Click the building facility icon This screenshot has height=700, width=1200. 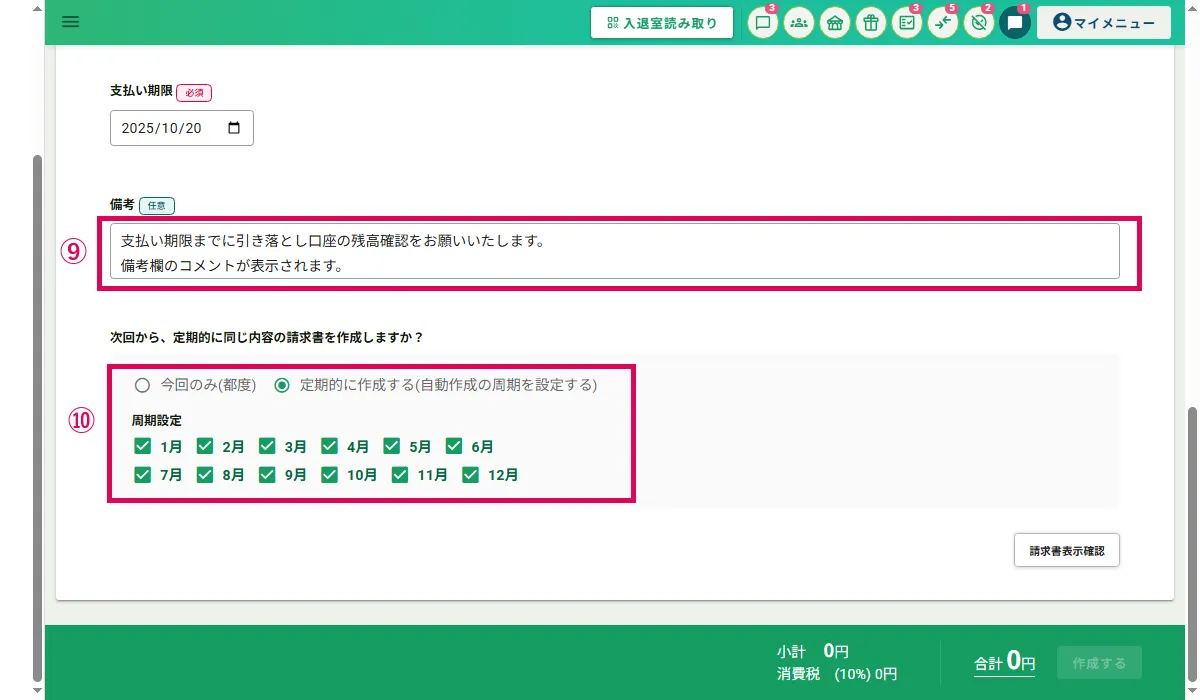pyautogui.click(x=834, y=23)
